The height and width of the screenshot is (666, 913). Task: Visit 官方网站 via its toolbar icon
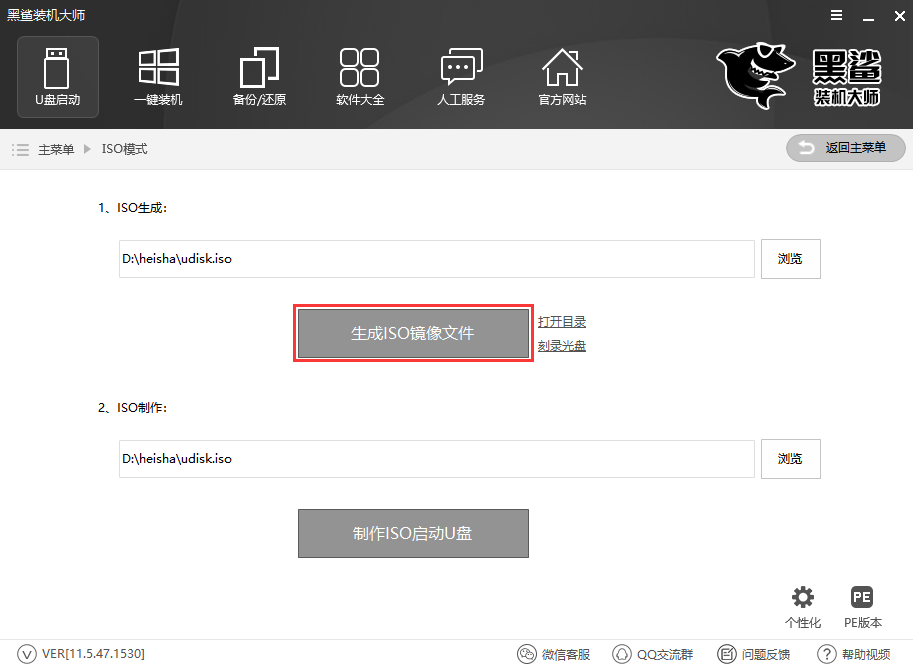562,76
